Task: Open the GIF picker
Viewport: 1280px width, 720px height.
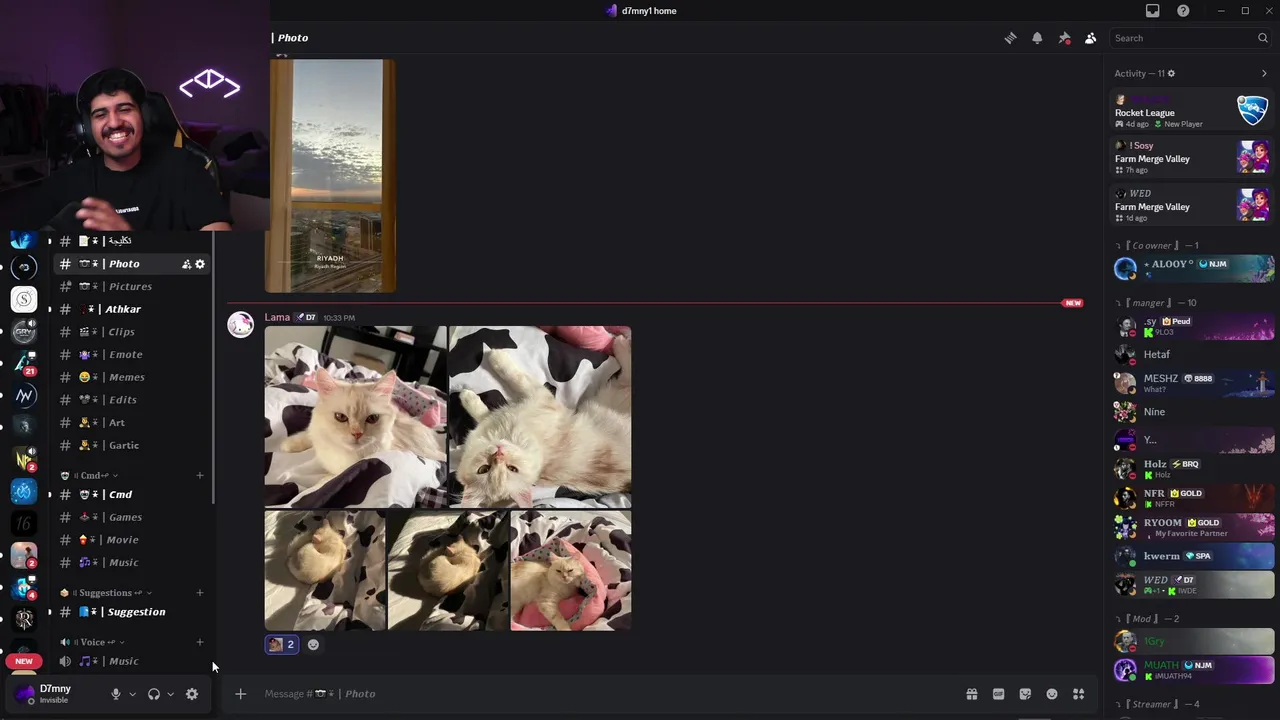Action: 998,694
